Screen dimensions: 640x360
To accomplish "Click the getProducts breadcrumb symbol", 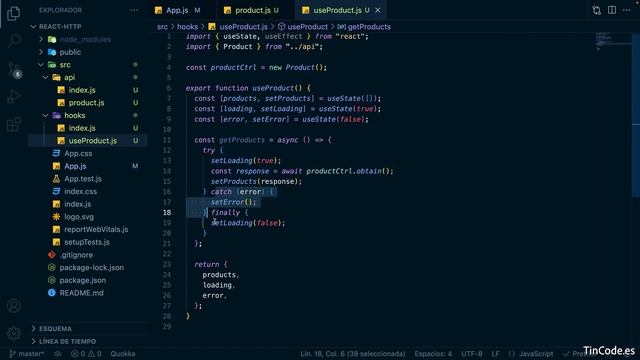I will pyautogui.click(x=369, y=27).
